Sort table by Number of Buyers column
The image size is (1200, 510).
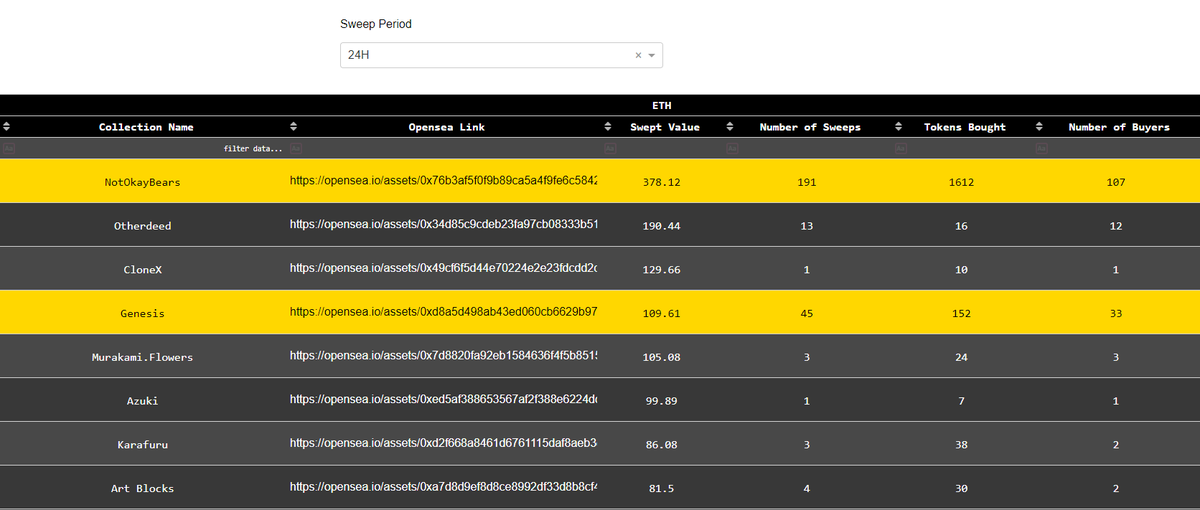tap(1039, 127)
